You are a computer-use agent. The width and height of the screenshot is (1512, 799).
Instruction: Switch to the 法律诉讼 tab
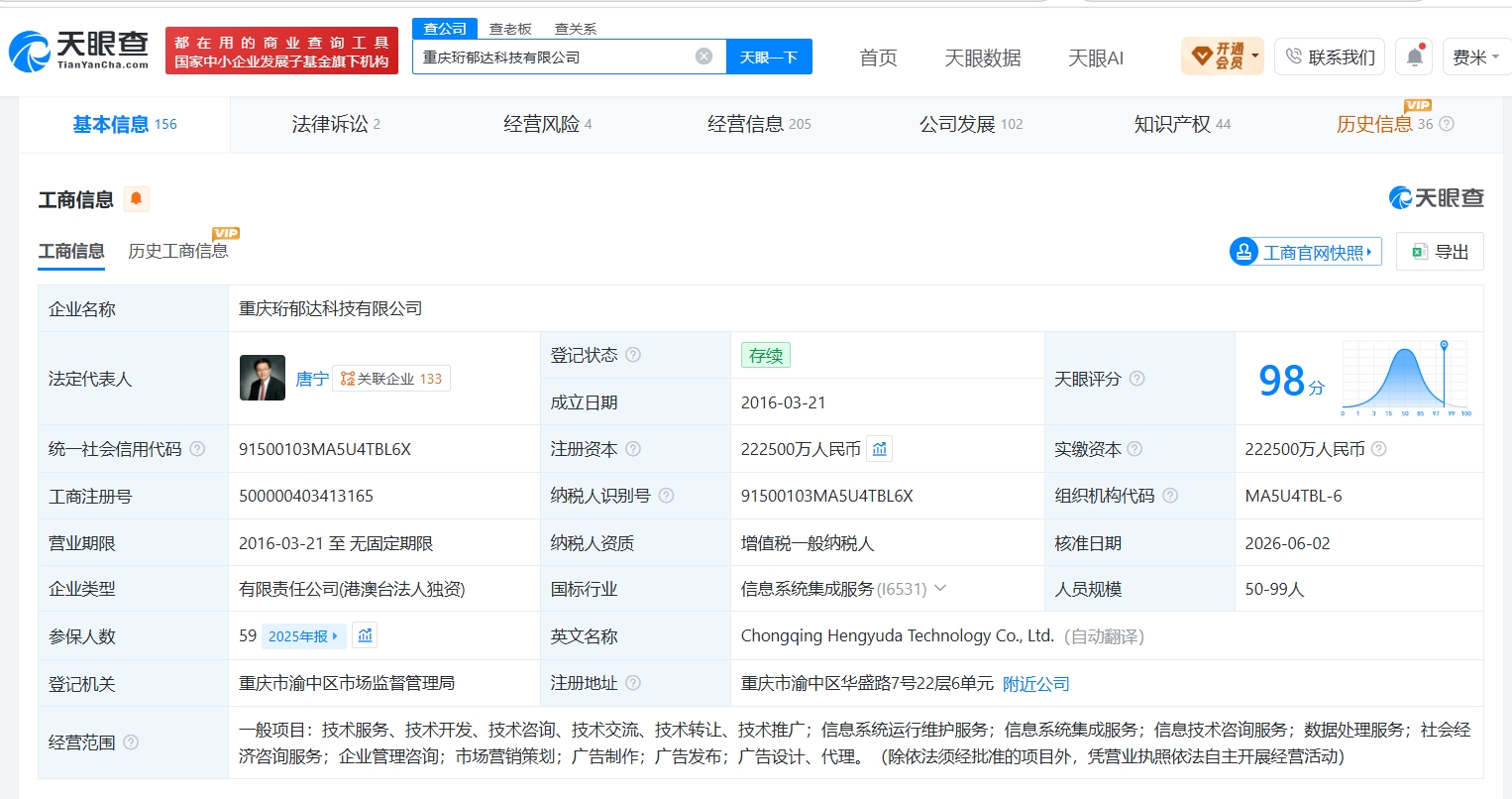pyautogui.click(x=336, y=124)
